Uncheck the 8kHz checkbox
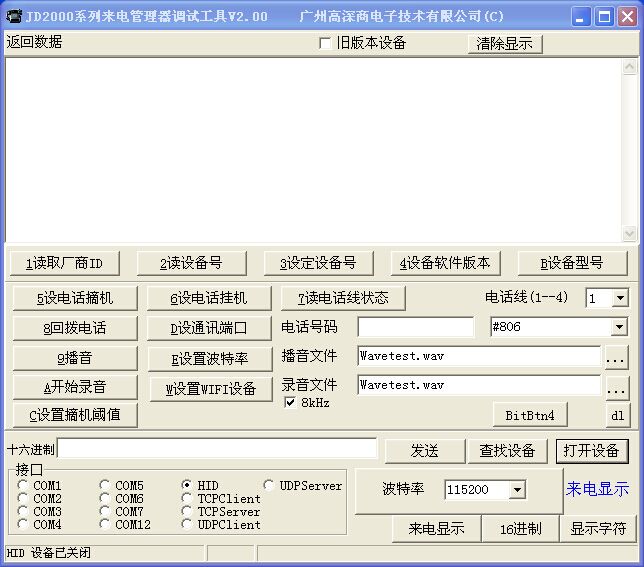This screenshot has width=644, height=567. [290, 402]
